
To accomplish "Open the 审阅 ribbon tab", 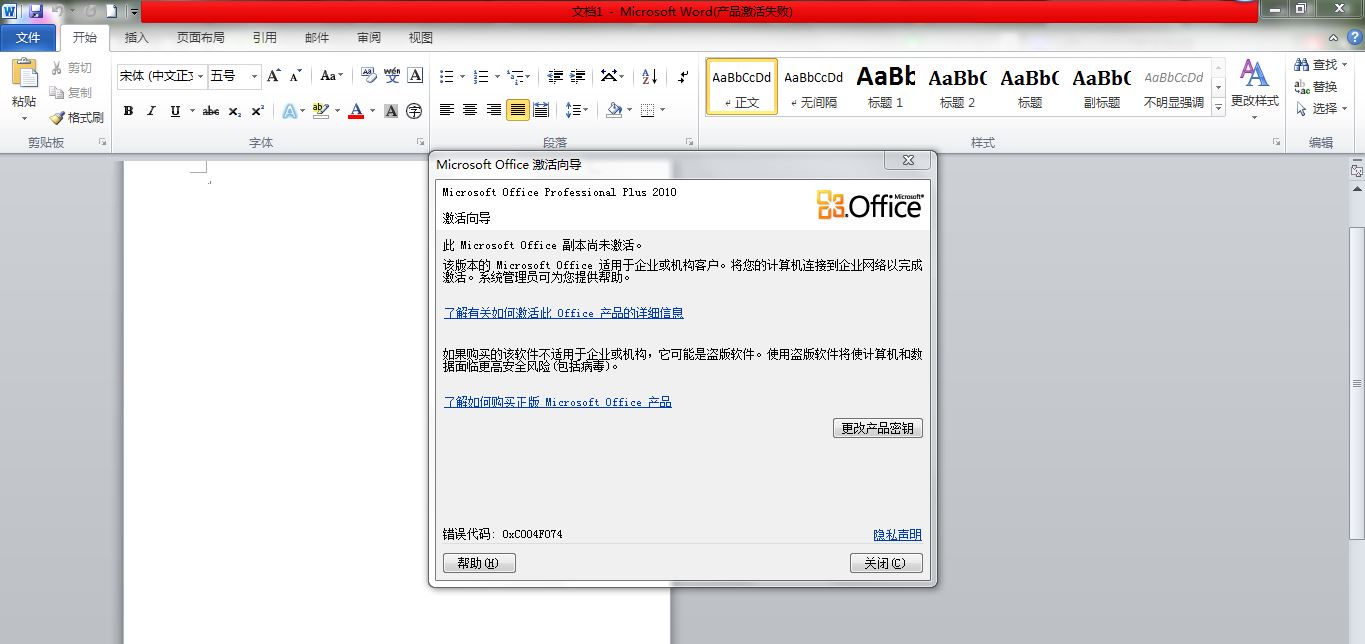I will tap(368, 37).
